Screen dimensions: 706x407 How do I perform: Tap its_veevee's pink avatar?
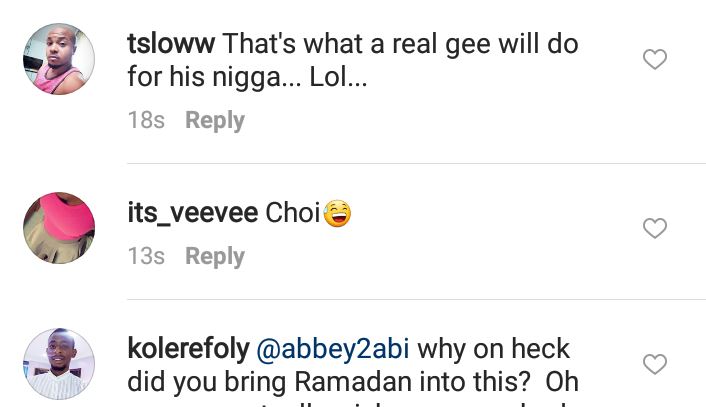click(59, 228)
